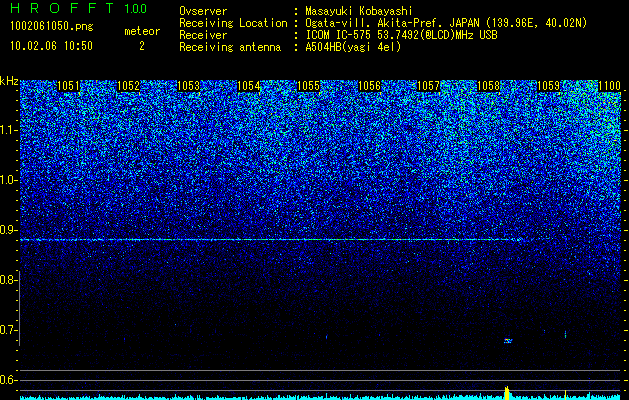Click the 'meteor' count label
Image resolution: width=629 pixels, height=400 pixels.
point(142,31)
